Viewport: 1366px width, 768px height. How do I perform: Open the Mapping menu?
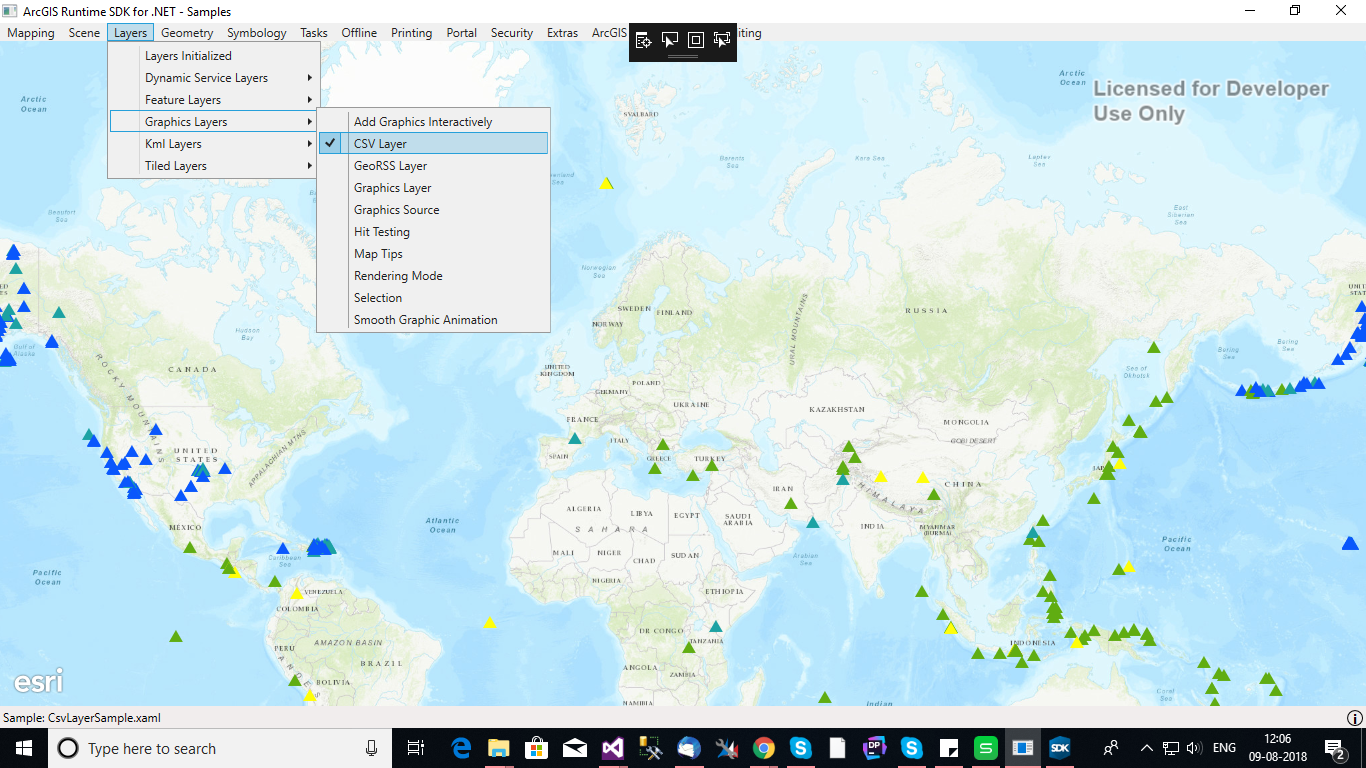[31, 33]
